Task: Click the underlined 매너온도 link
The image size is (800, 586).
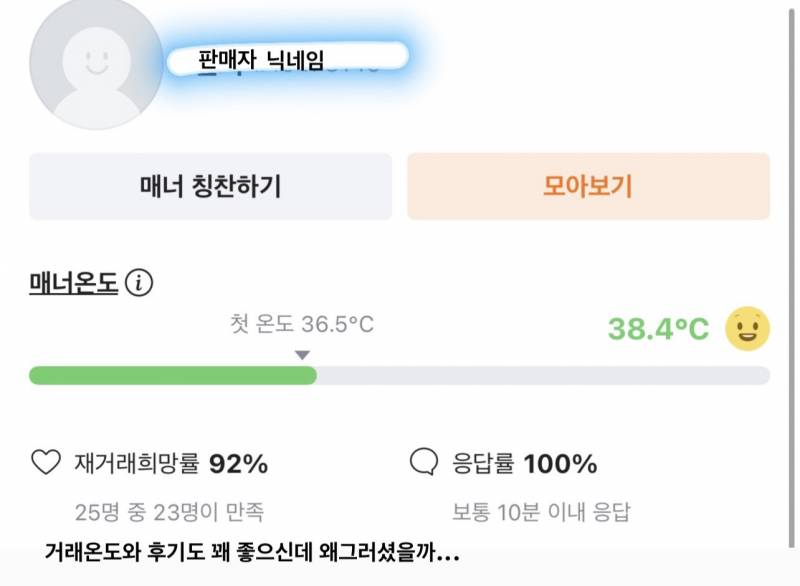Action: pos(74,284)
